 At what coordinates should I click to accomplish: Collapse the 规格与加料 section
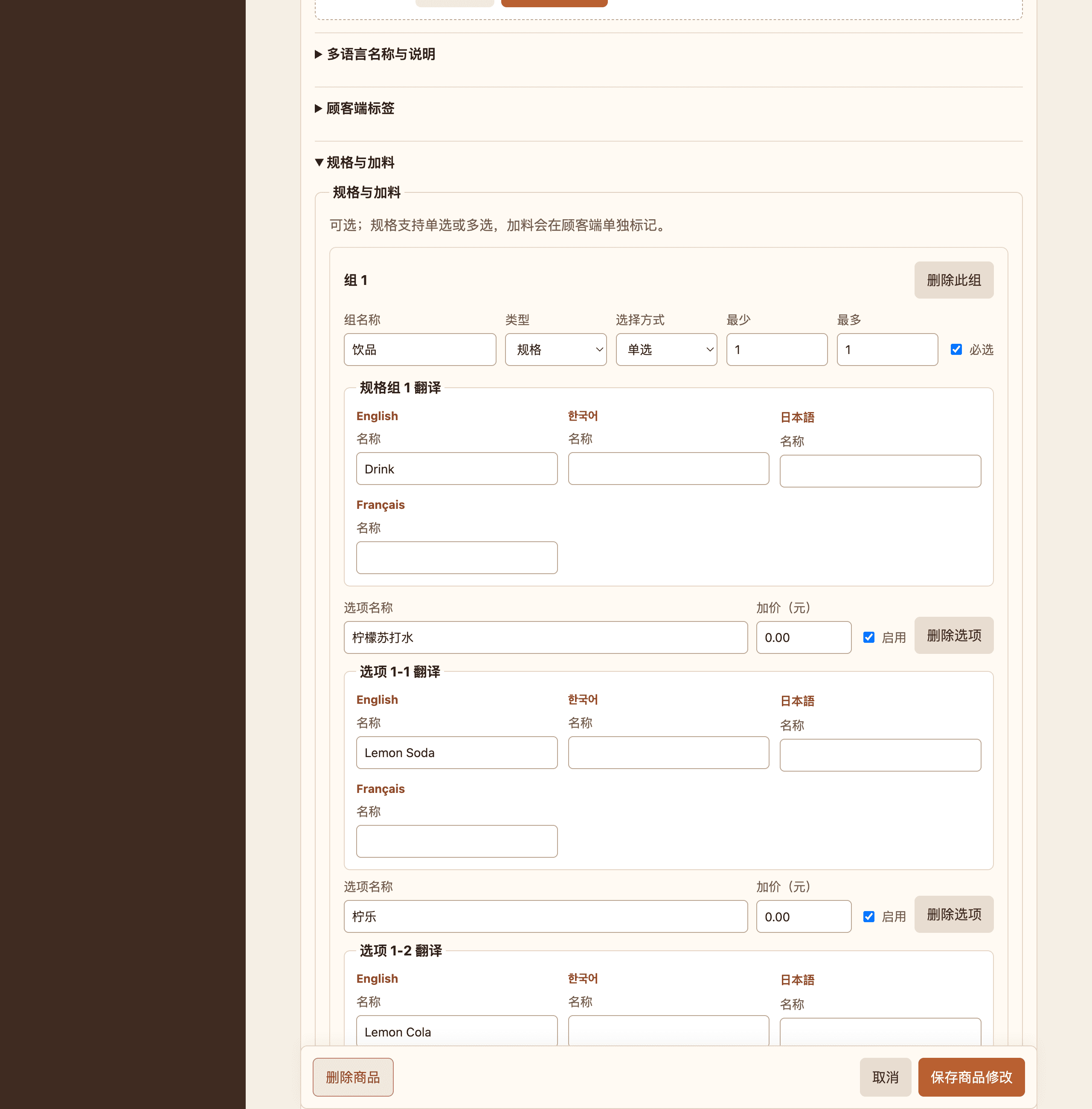click(354, 162)
